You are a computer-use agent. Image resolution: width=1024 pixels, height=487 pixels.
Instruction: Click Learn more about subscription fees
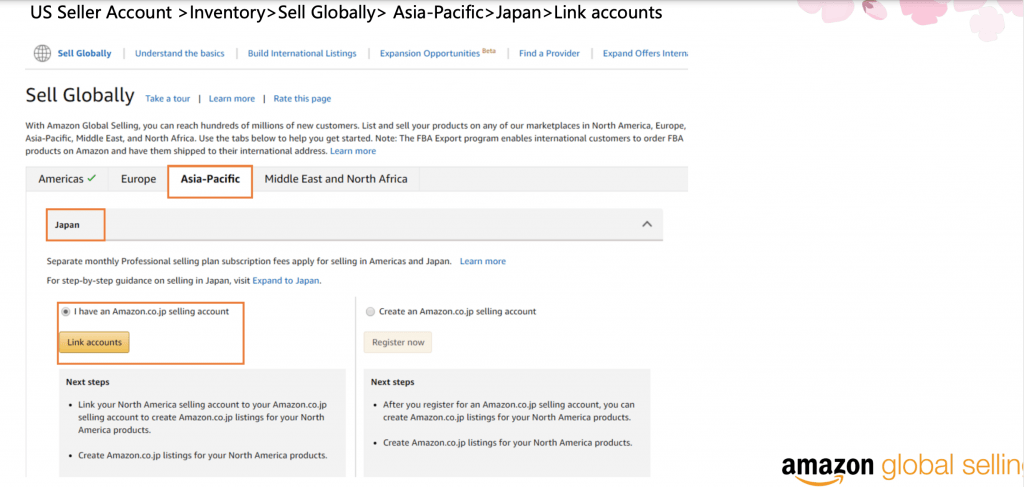tap(483, 261)
